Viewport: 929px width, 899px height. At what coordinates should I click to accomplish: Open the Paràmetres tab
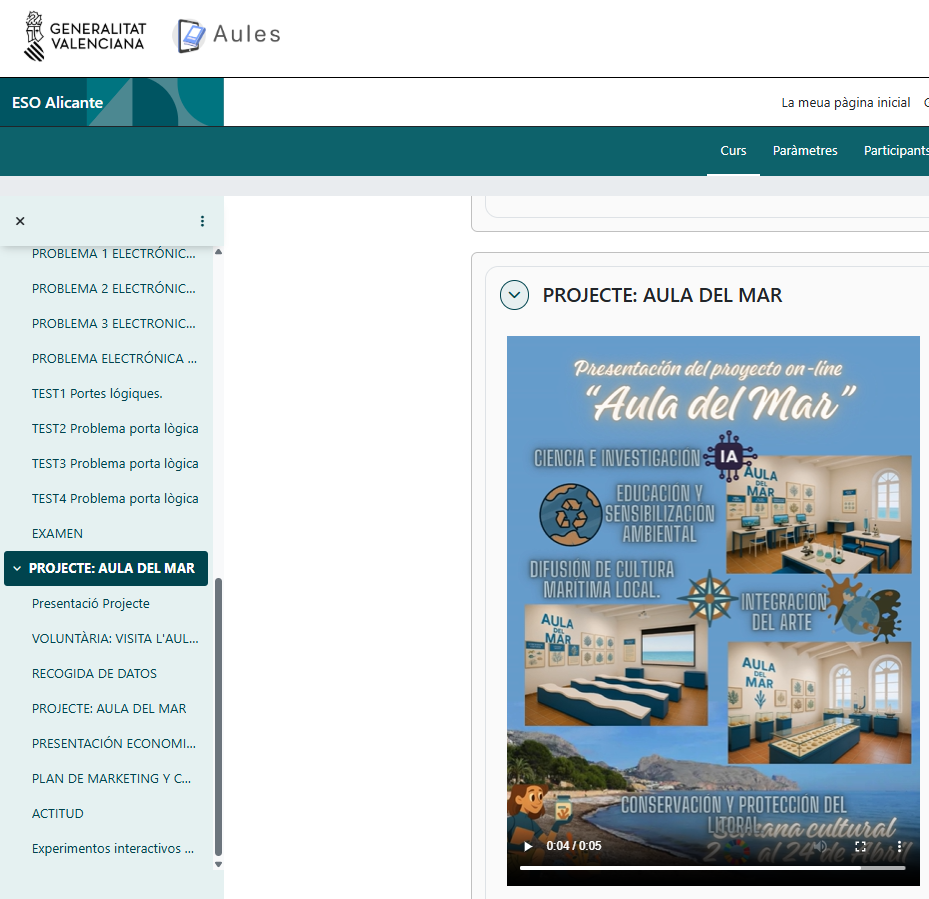point(805,151)
